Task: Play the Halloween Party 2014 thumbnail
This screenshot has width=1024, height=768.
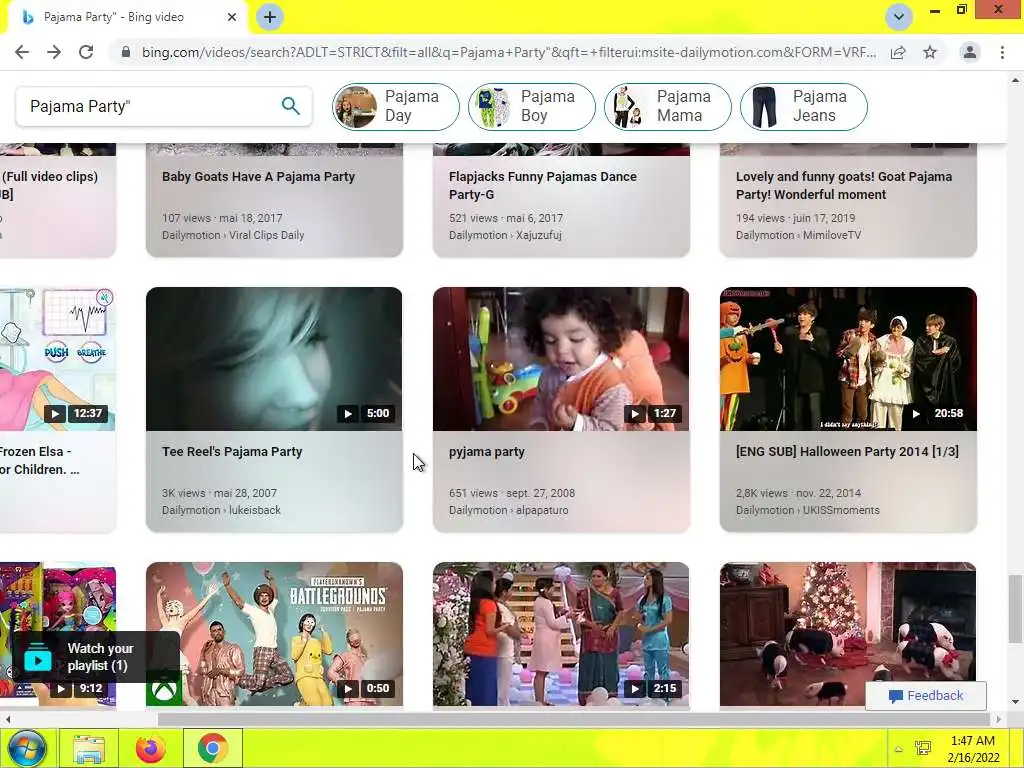Action: click(x=848, y=359)
